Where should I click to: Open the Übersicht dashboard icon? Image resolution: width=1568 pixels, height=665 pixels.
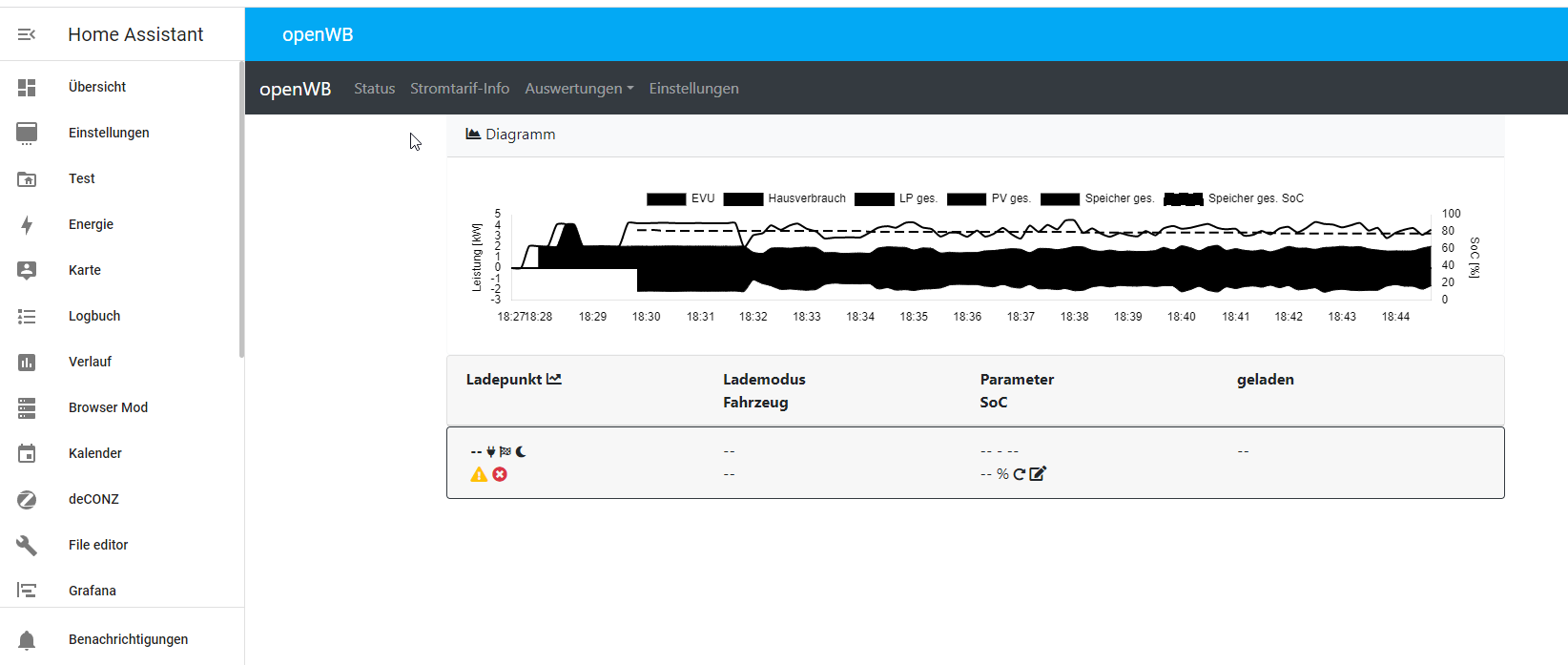[x=27, y=88]
